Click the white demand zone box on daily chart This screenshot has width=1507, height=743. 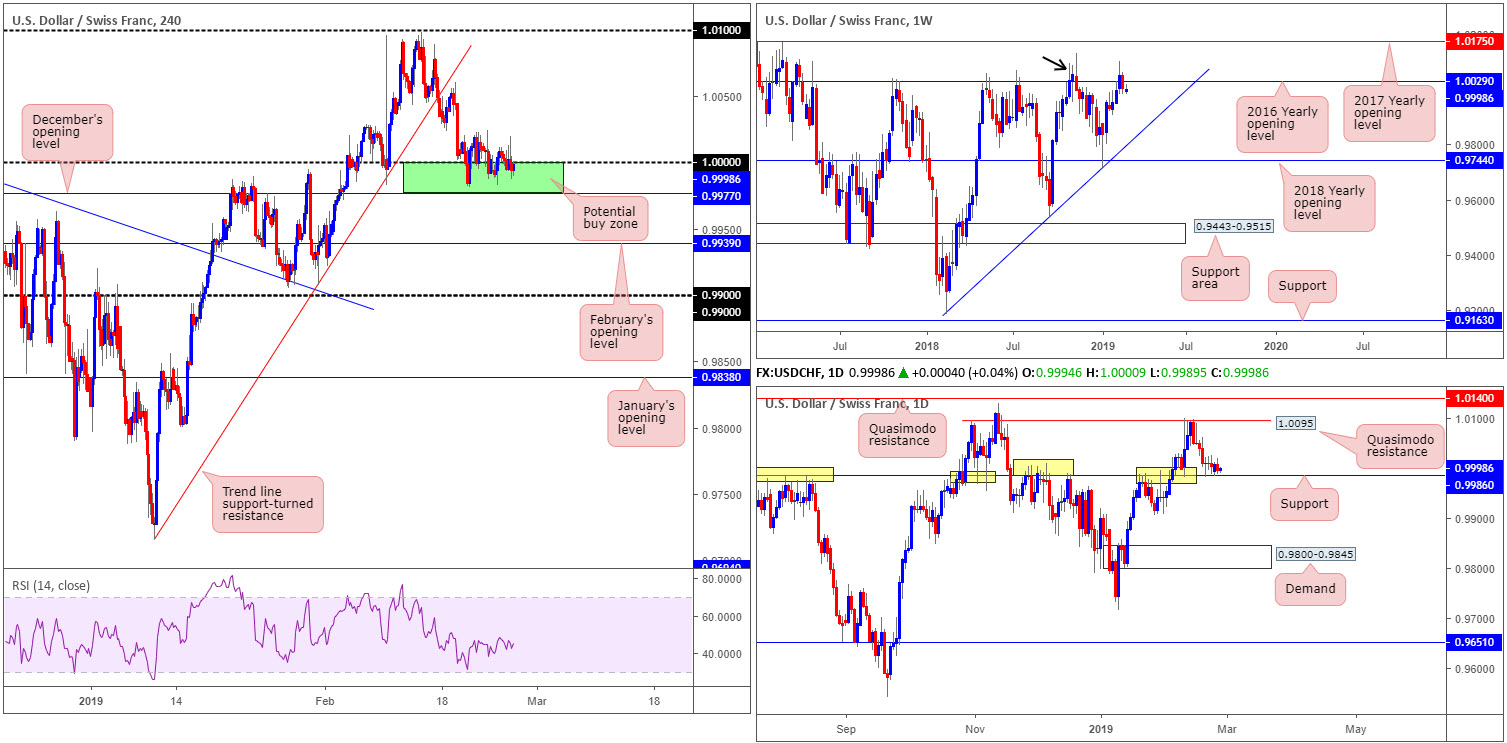(1185, 557)
